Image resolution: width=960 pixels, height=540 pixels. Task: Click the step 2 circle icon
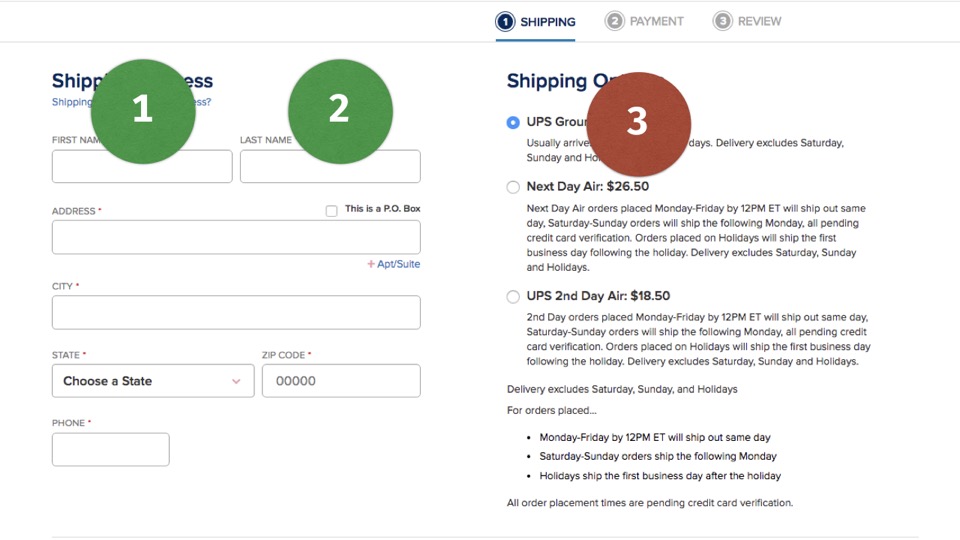coord(614,21)
